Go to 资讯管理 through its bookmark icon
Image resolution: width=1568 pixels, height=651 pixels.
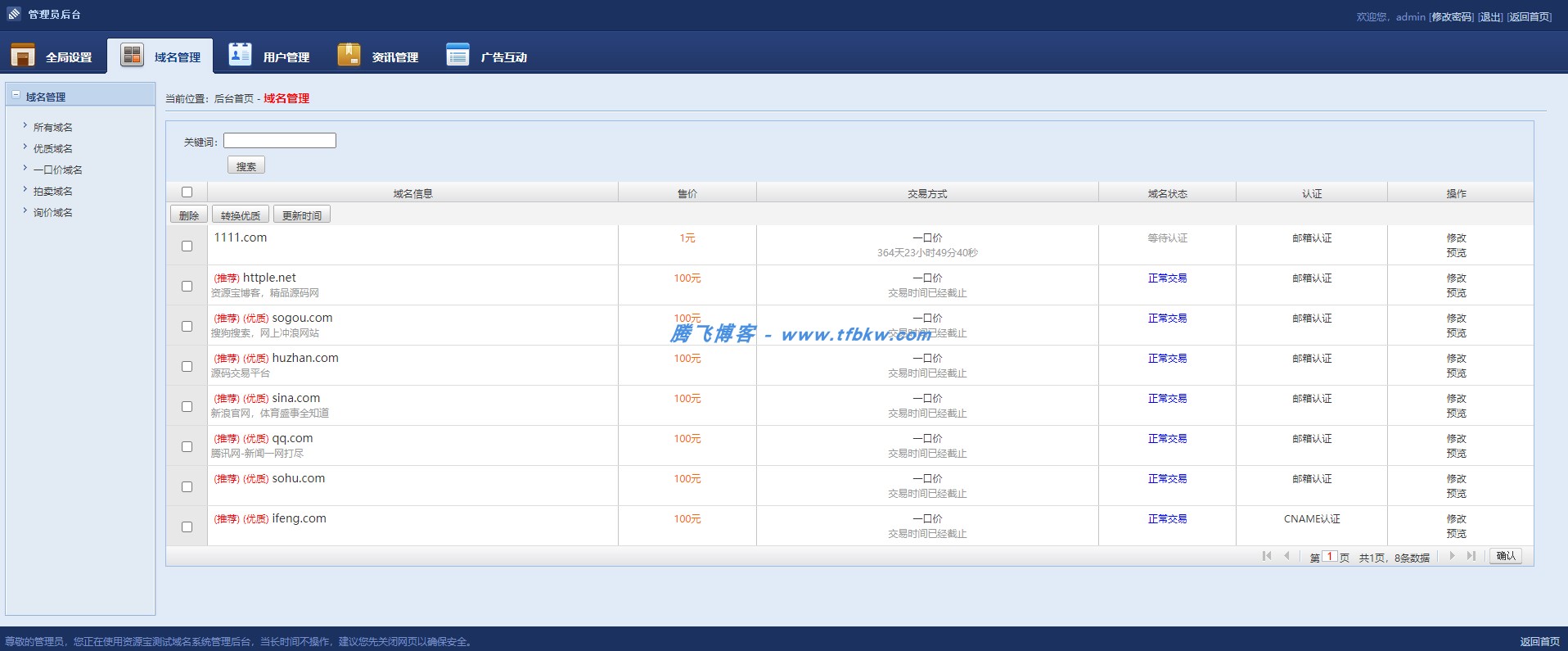pyautogui.click(x=349, y=54)
